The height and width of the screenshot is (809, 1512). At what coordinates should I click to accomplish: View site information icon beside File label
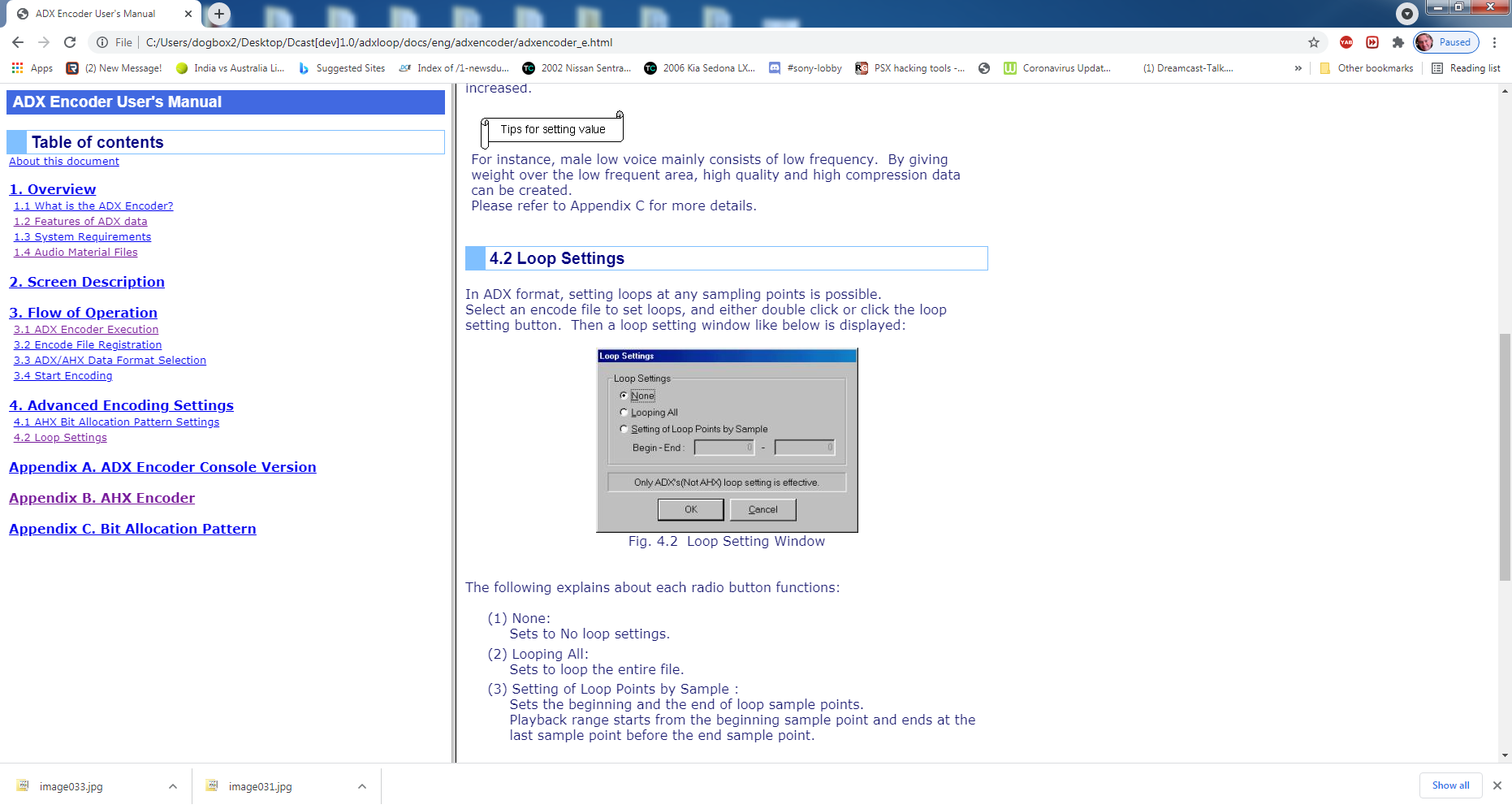click(102, 42)
